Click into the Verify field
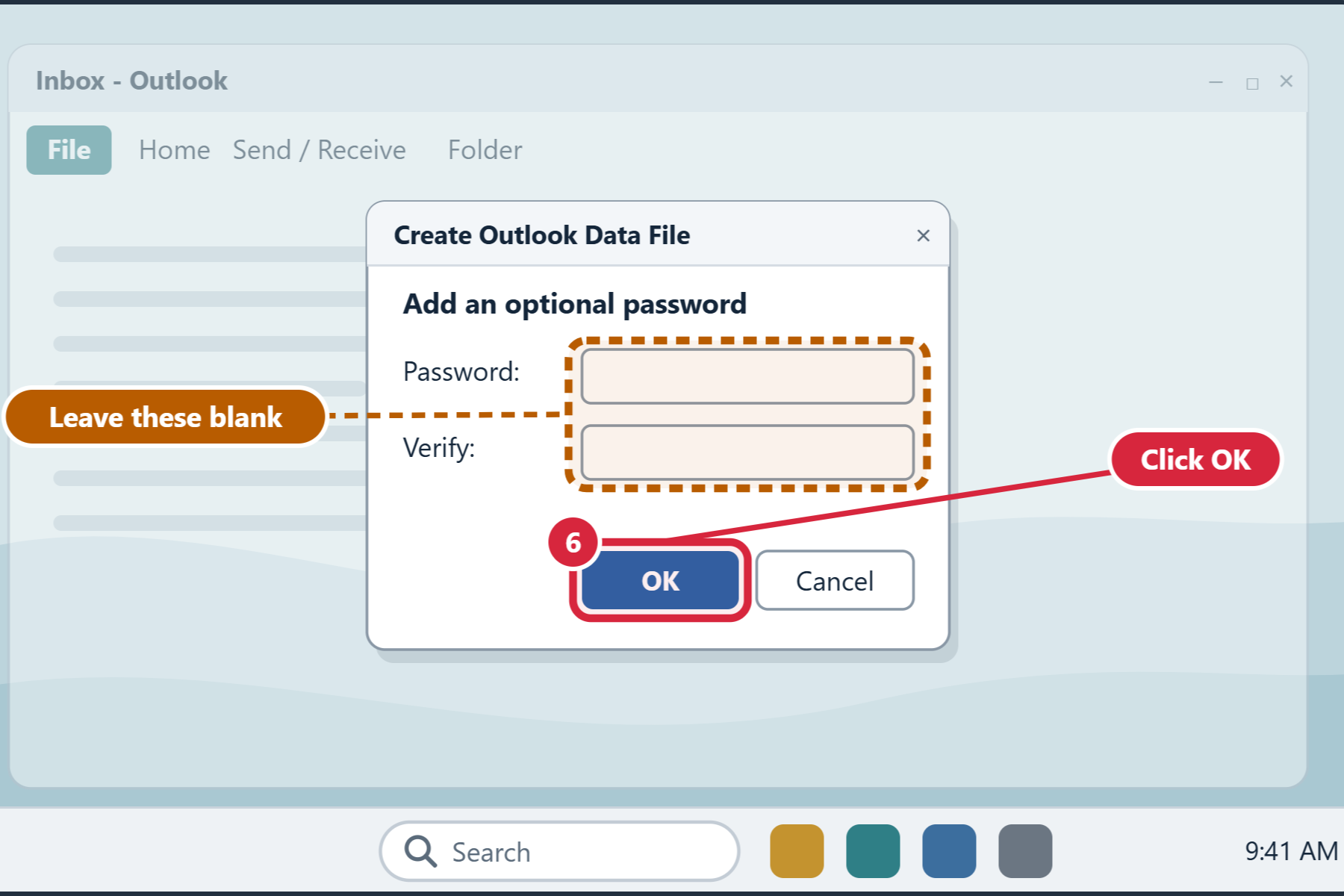Image resolution: width=1344 pixels, height=896 pixels. tap(747, 452)
